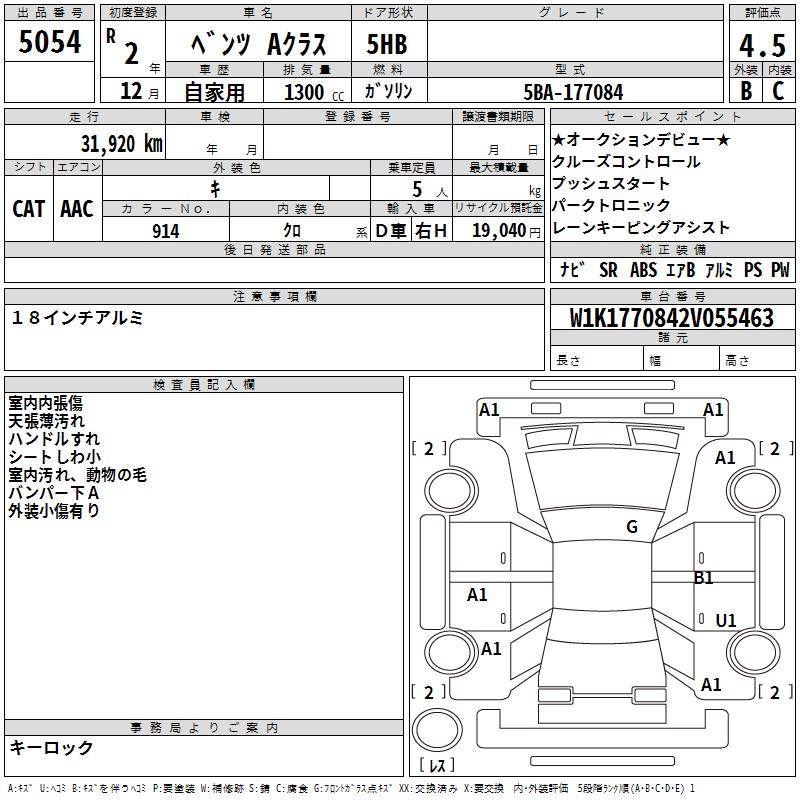Viewport: 800px width, 800px height.
Task: Click the 検査員記入欄 header
Action: point(204,385)
